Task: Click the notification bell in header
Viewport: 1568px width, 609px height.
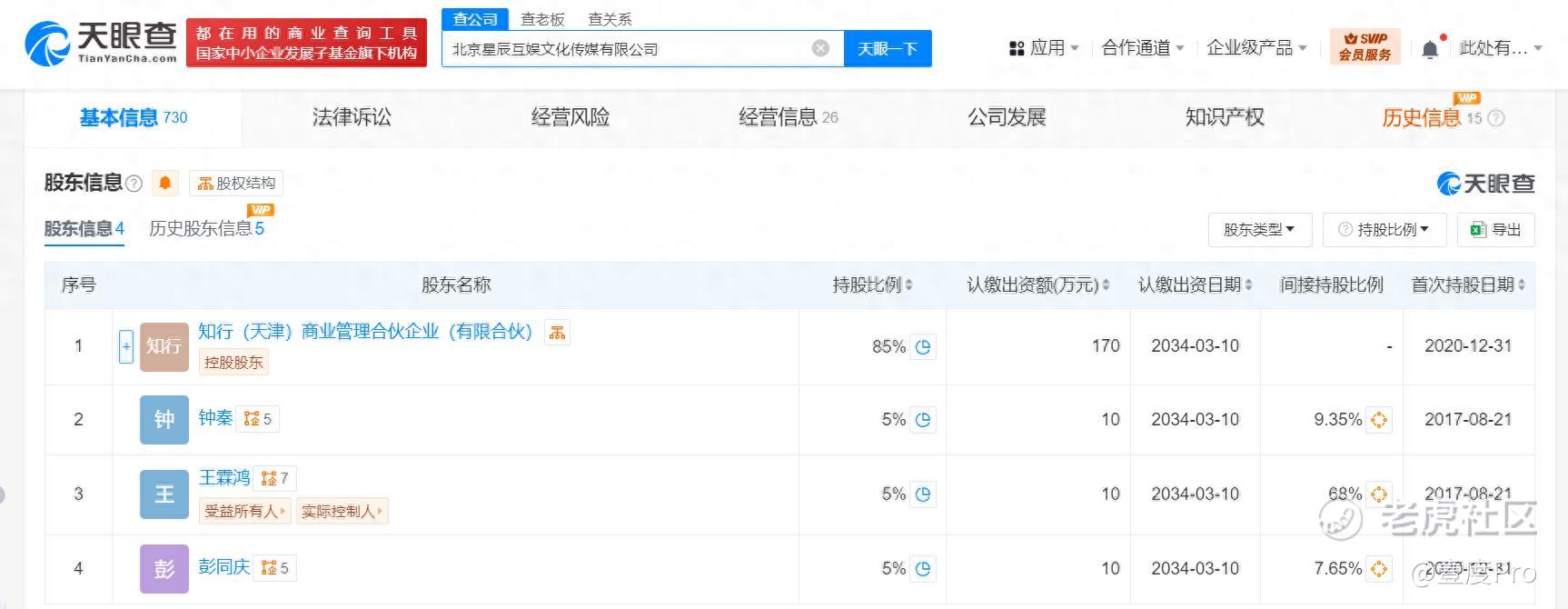Action: click(1430, 49)
